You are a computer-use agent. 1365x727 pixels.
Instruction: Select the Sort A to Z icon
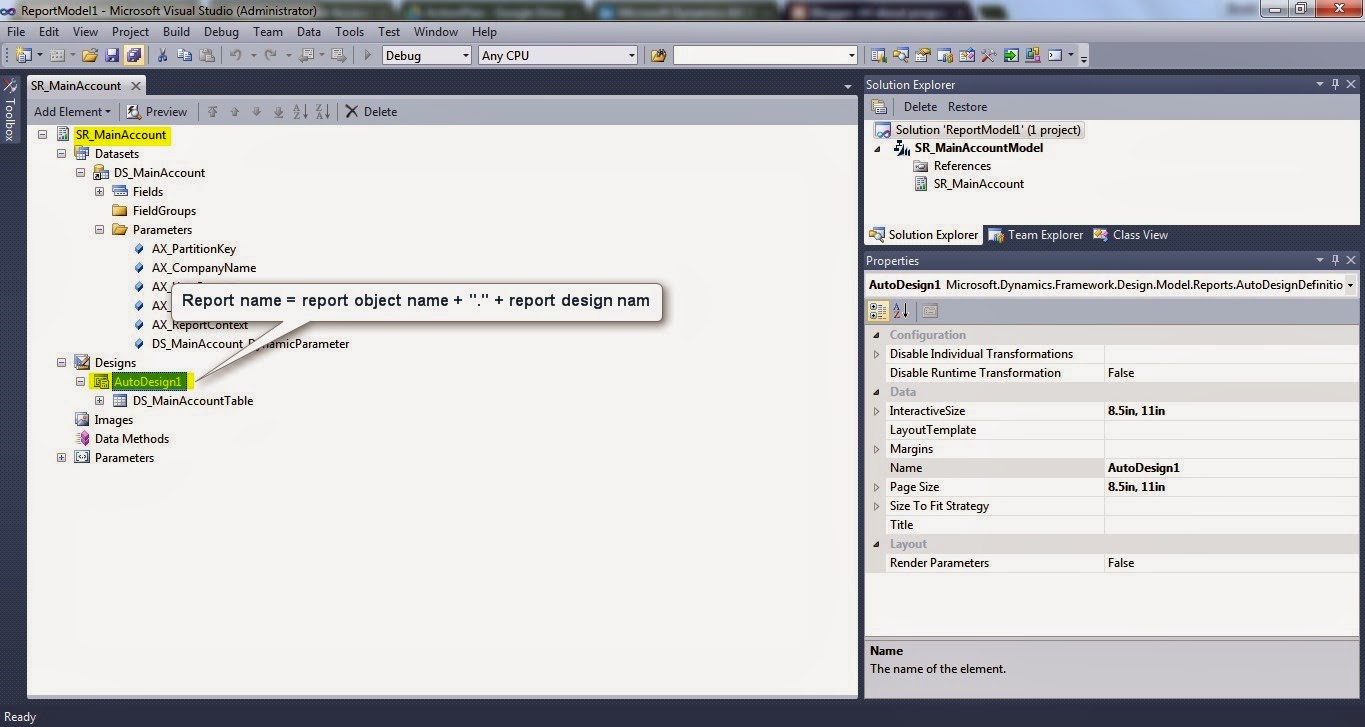(x=300, y=112)
